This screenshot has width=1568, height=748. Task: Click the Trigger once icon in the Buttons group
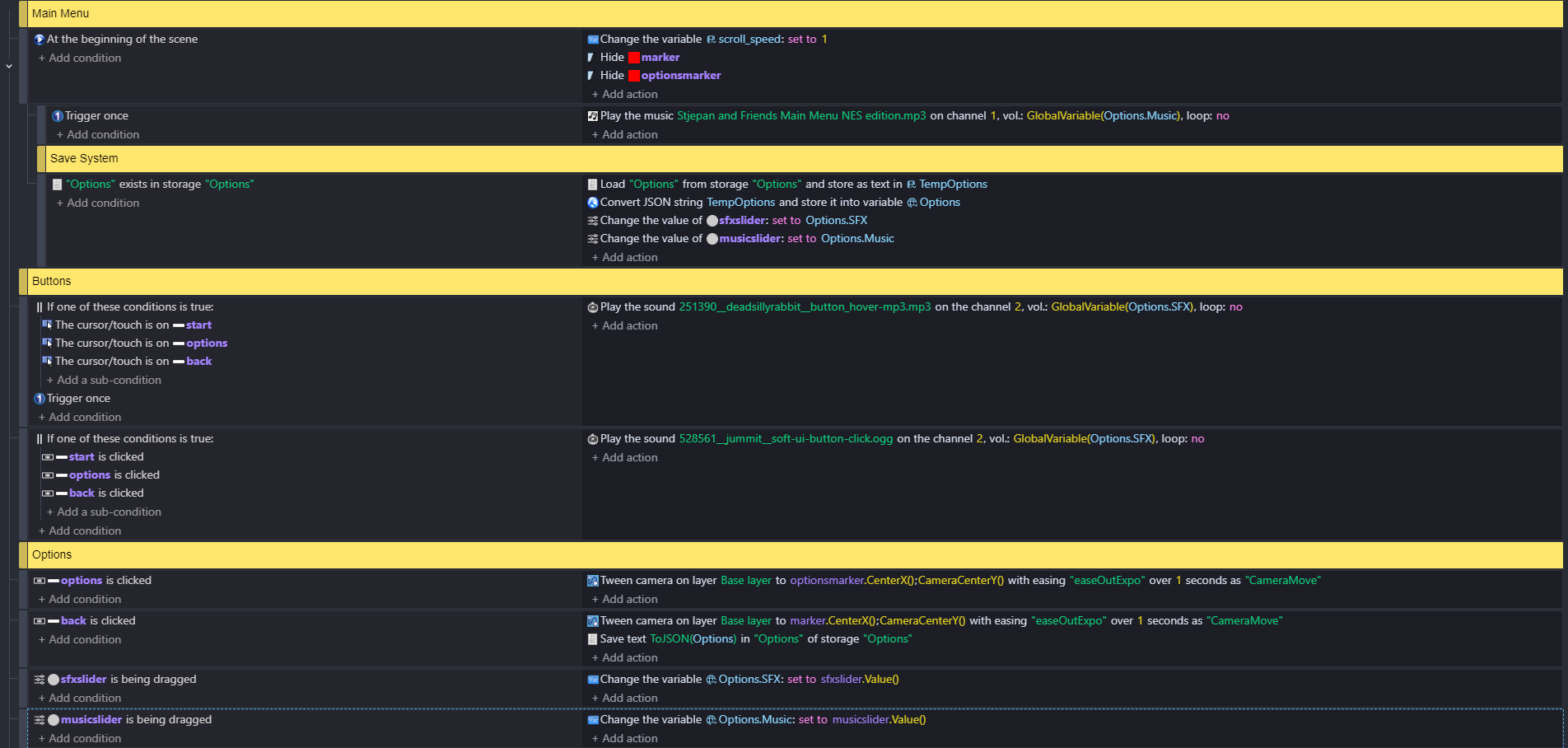click(x=40, y=399)
